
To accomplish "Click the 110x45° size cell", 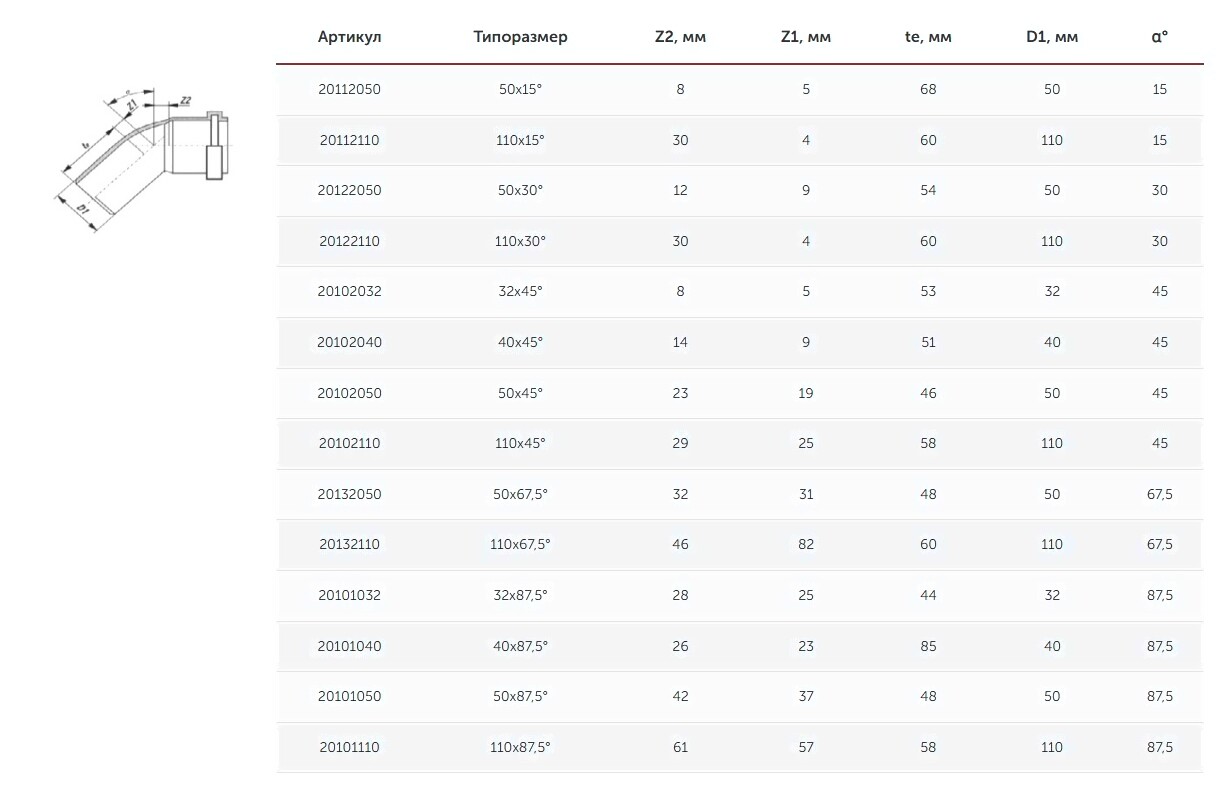I will (x=520, y=443).
